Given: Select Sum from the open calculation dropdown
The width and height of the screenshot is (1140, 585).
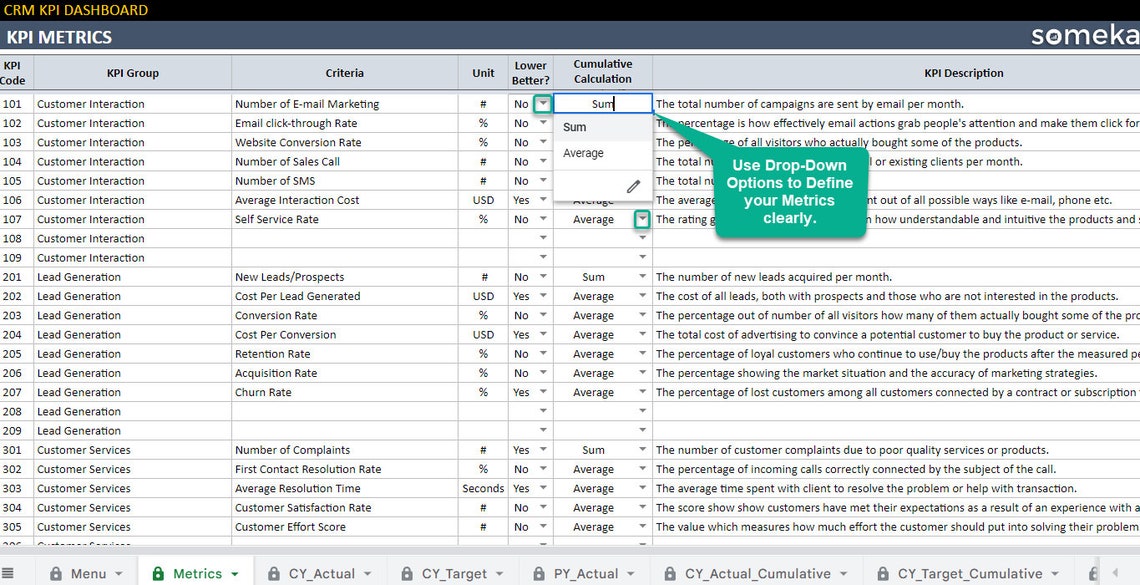Looking at the screenshot, I should [x=575, y=127].
